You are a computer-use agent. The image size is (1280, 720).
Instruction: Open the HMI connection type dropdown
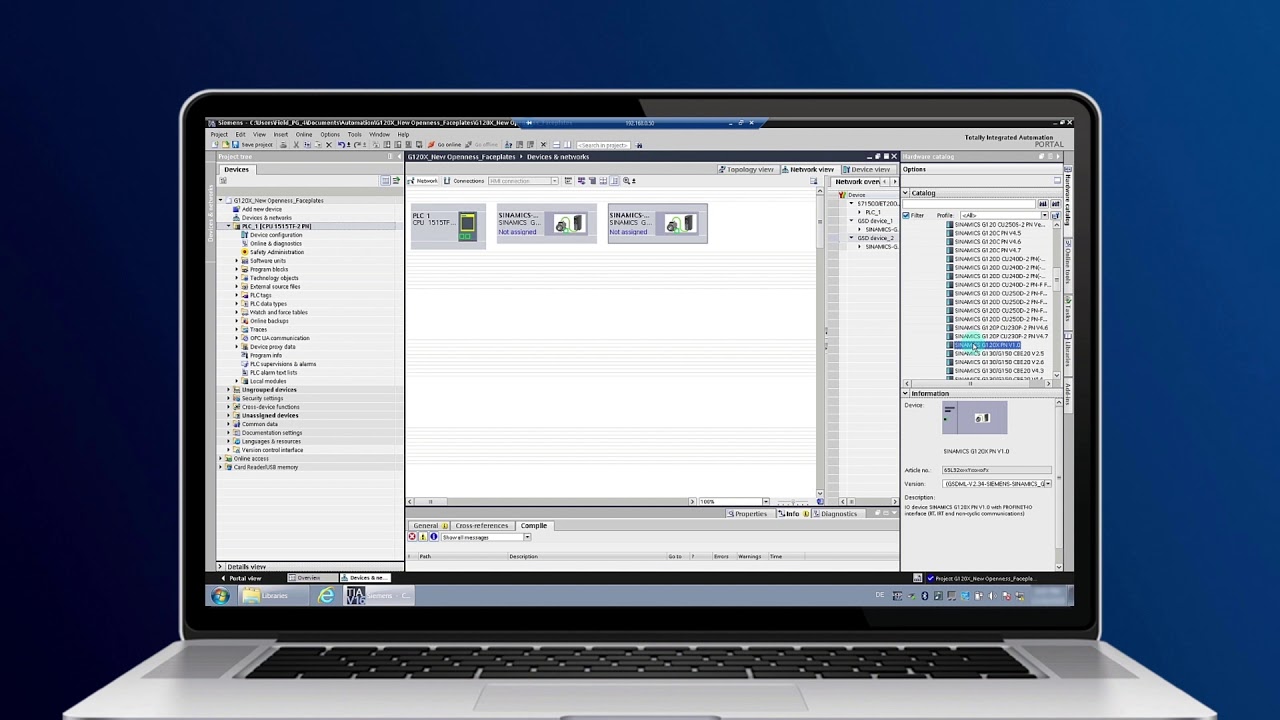553,181
